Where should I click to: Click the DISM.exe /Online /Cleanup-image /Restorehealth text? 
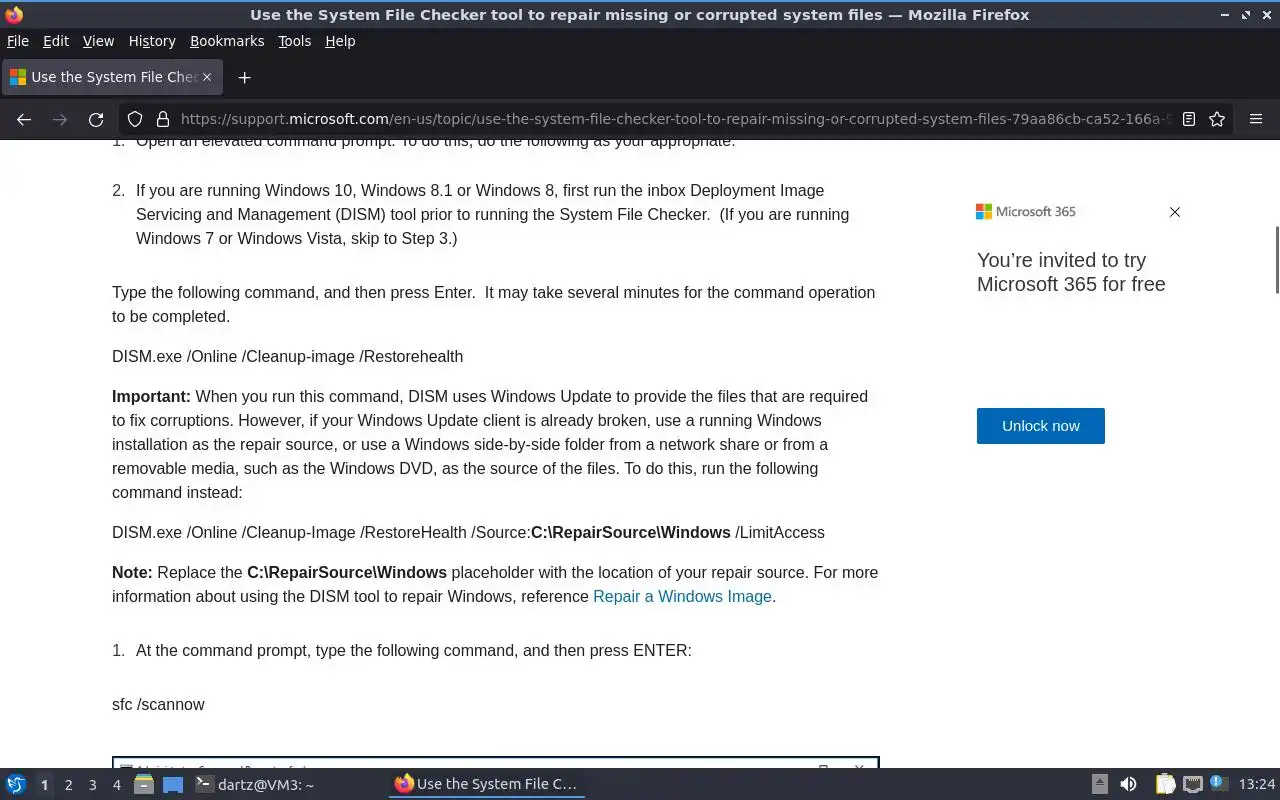pyautogui.click(x=287, y=356)
